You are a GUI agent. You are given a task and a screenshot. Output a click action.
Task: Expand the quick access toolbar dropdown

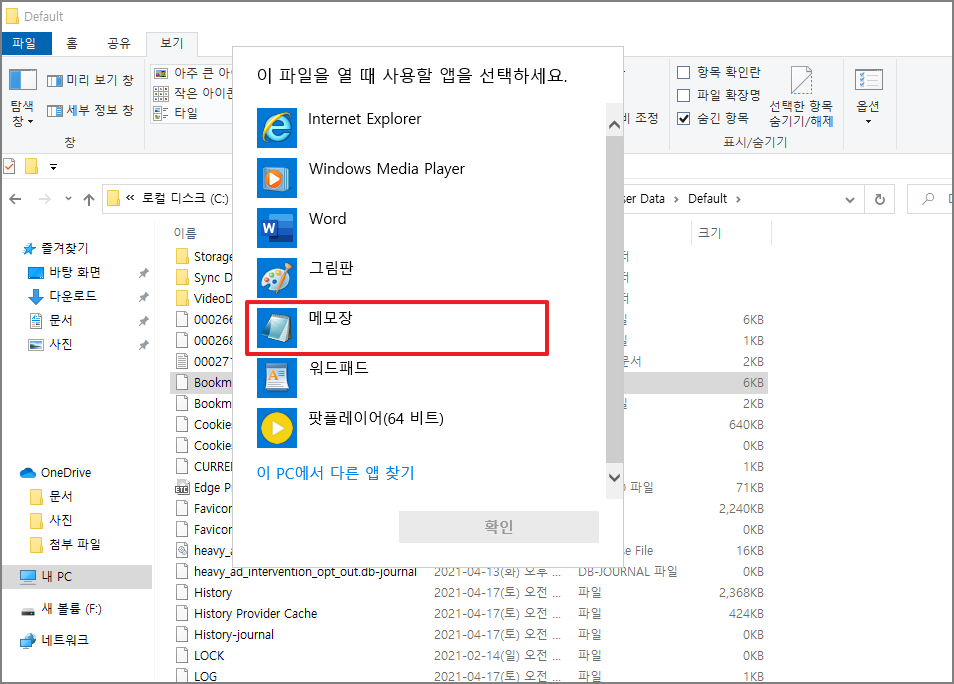pyautogui.click(x=54, y=167)
